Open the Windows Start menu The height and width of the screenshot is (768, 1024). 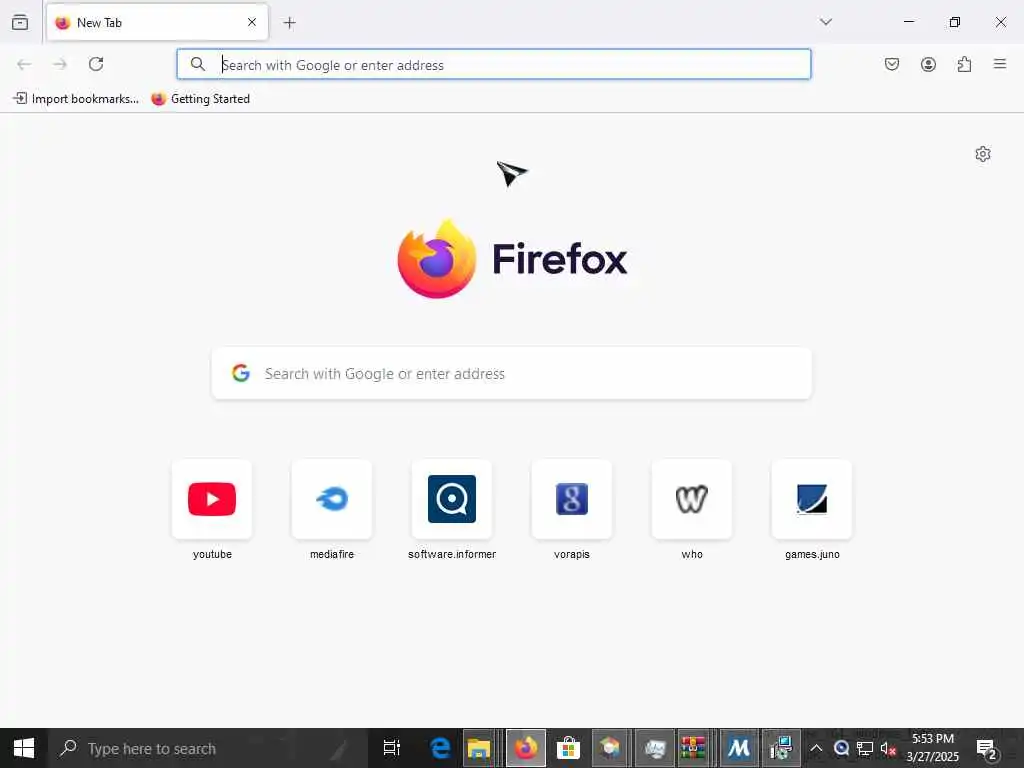24,748
